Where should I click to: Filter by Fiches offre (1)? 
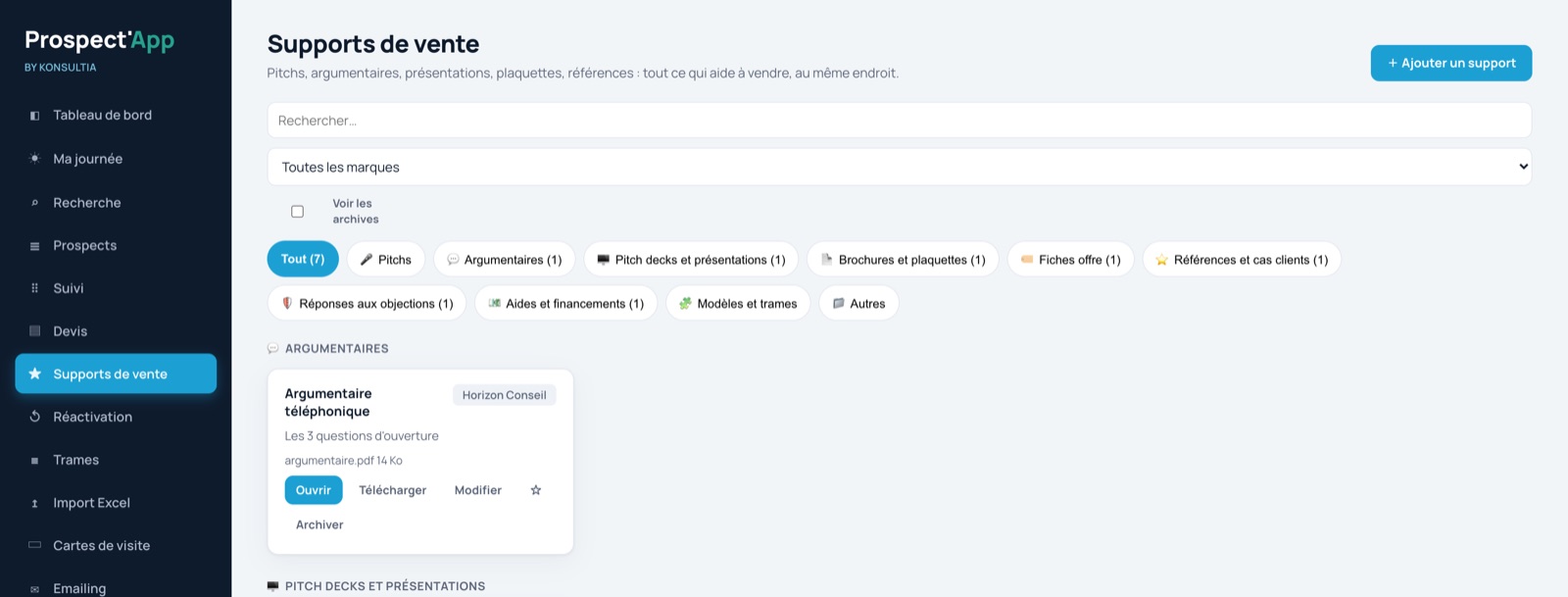pos(1070,260)
